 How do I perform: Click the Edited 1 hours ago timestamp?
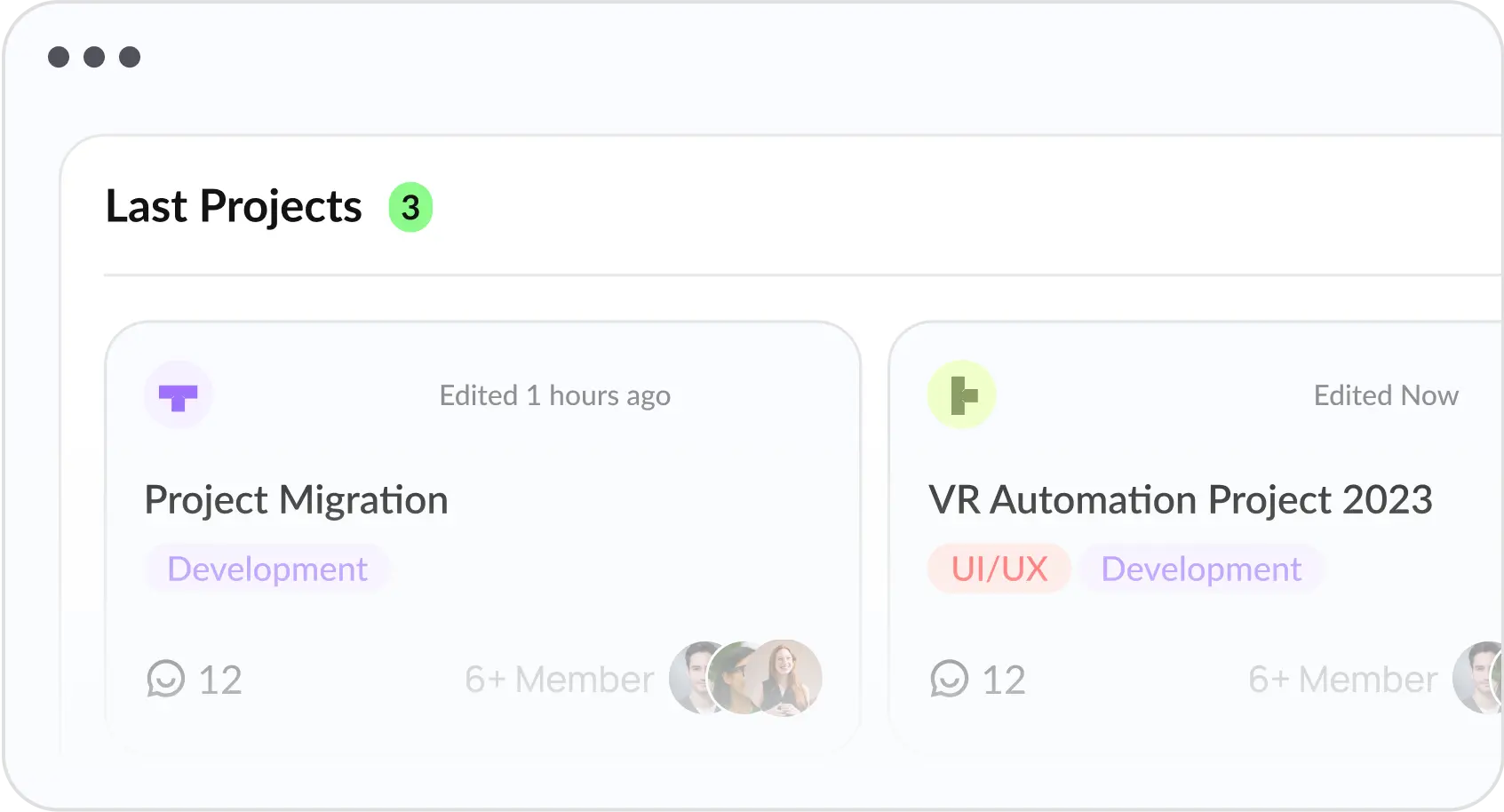(553, 395)
